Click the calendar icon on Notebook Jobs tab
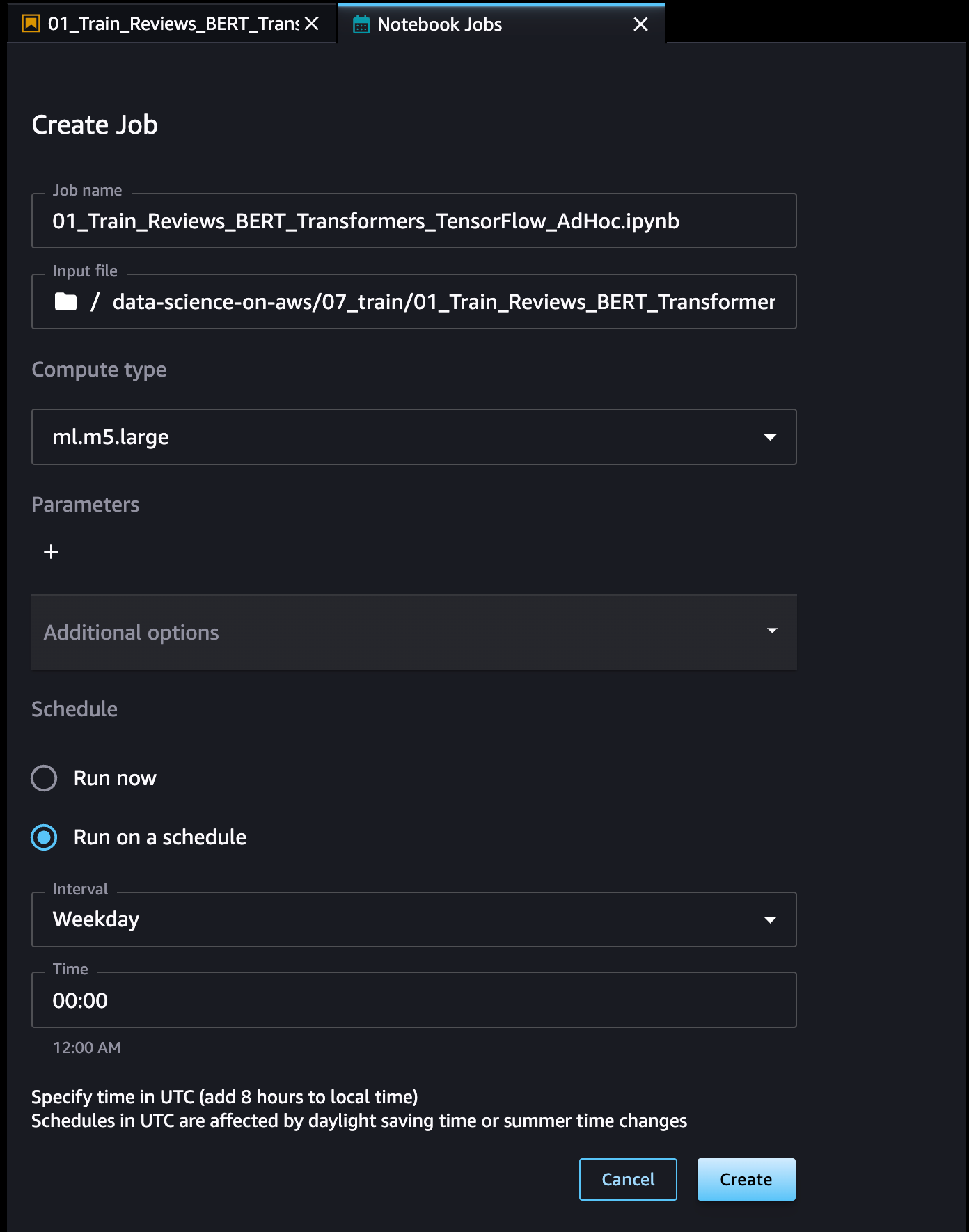The image size is (969, 1232). click(361, 24)
